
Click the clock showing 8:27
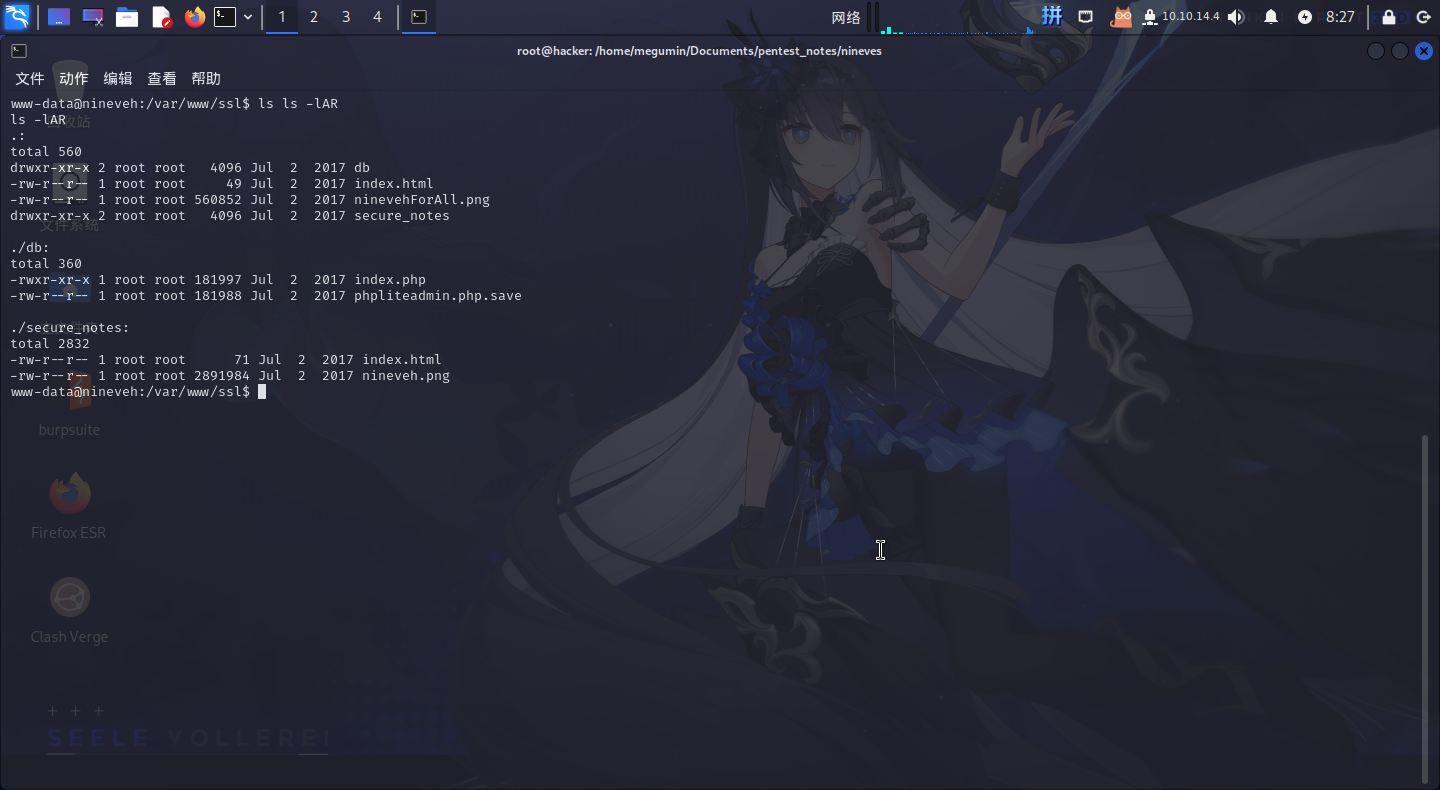(x=1340, y=17)
